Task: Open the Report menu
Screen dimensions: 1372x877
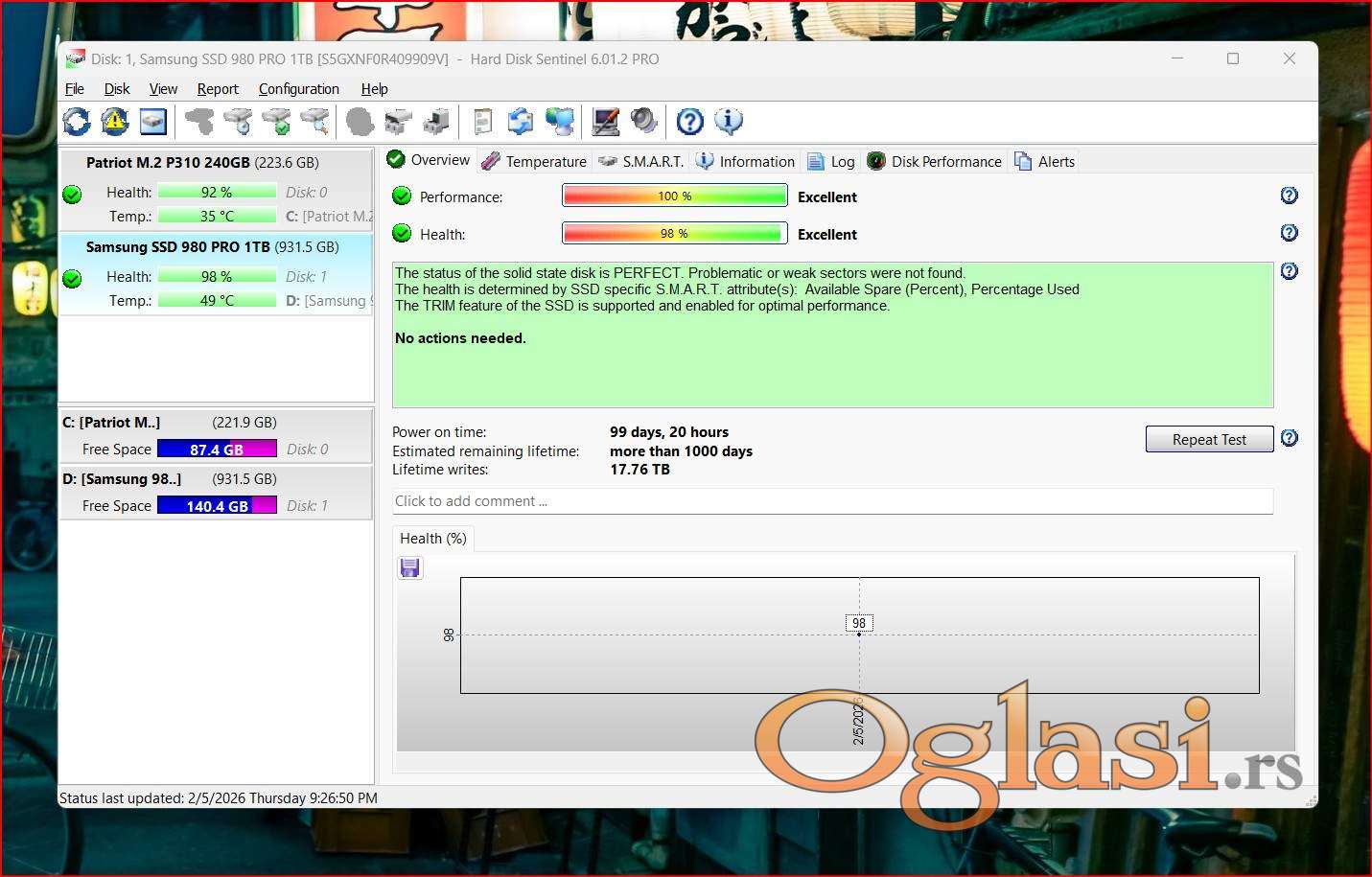Action: (x=218, y=89)
